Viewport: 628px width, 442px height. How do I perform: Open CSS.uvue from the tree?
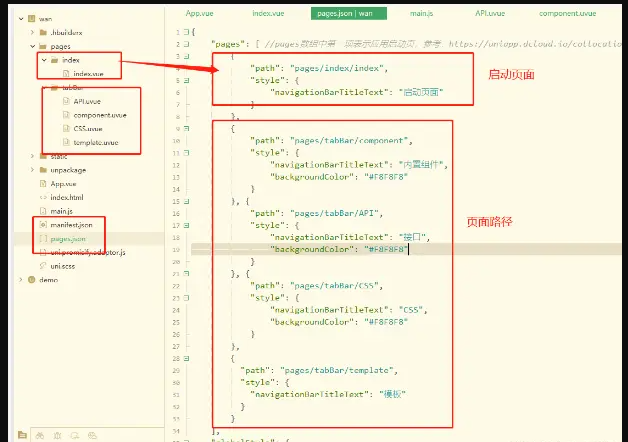pos(88,129)
